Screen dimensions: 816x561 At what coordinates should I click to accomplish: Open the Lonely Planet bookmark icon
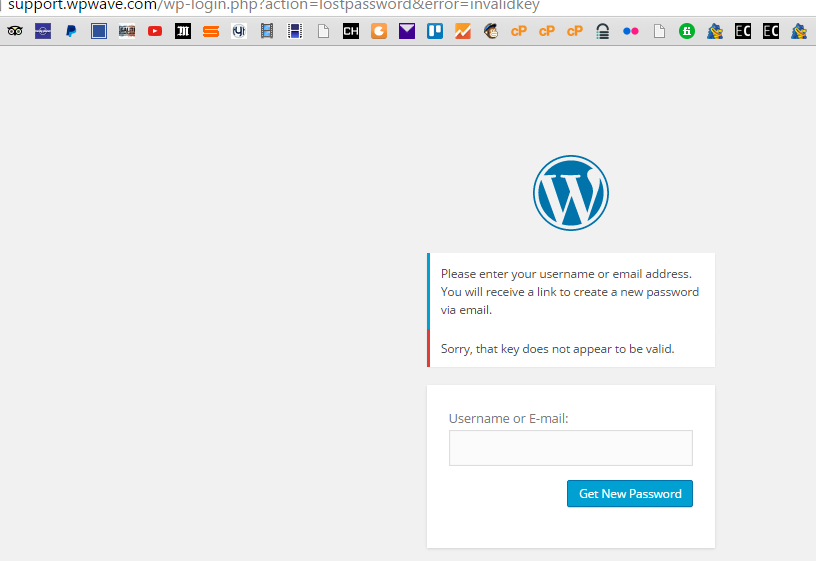point(43,31)
